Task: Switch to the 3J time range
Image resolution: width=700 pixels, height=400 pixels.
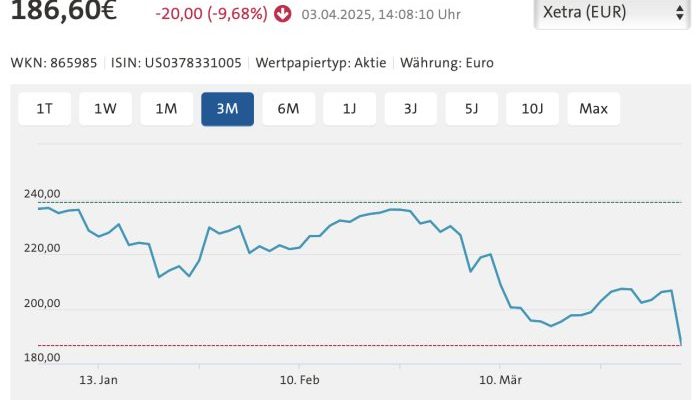Action: [x=410, y=109]
